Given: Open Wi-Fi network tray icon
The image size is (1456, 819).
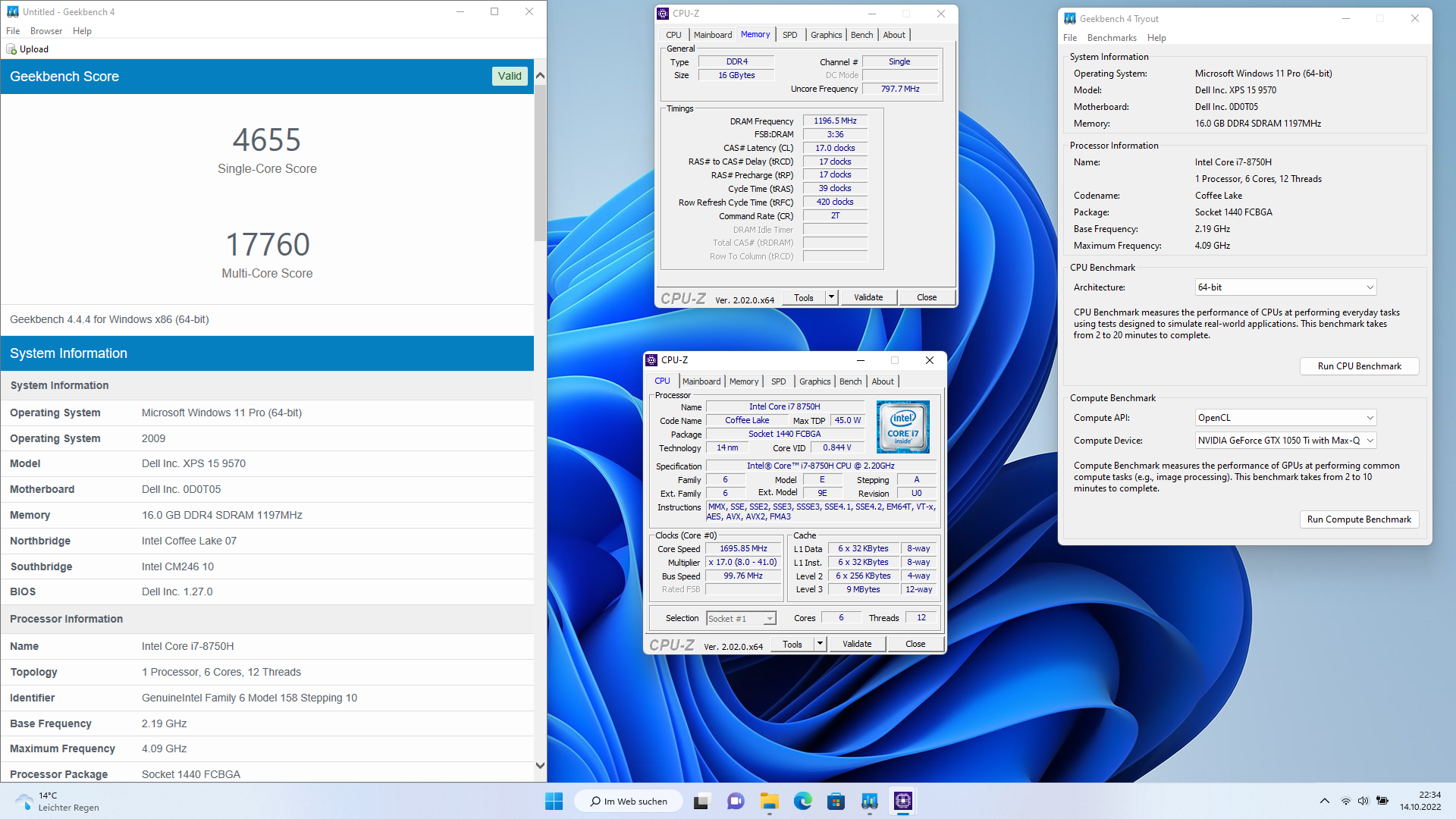Looking at the screenshot, I should [x=1345, y=801].
